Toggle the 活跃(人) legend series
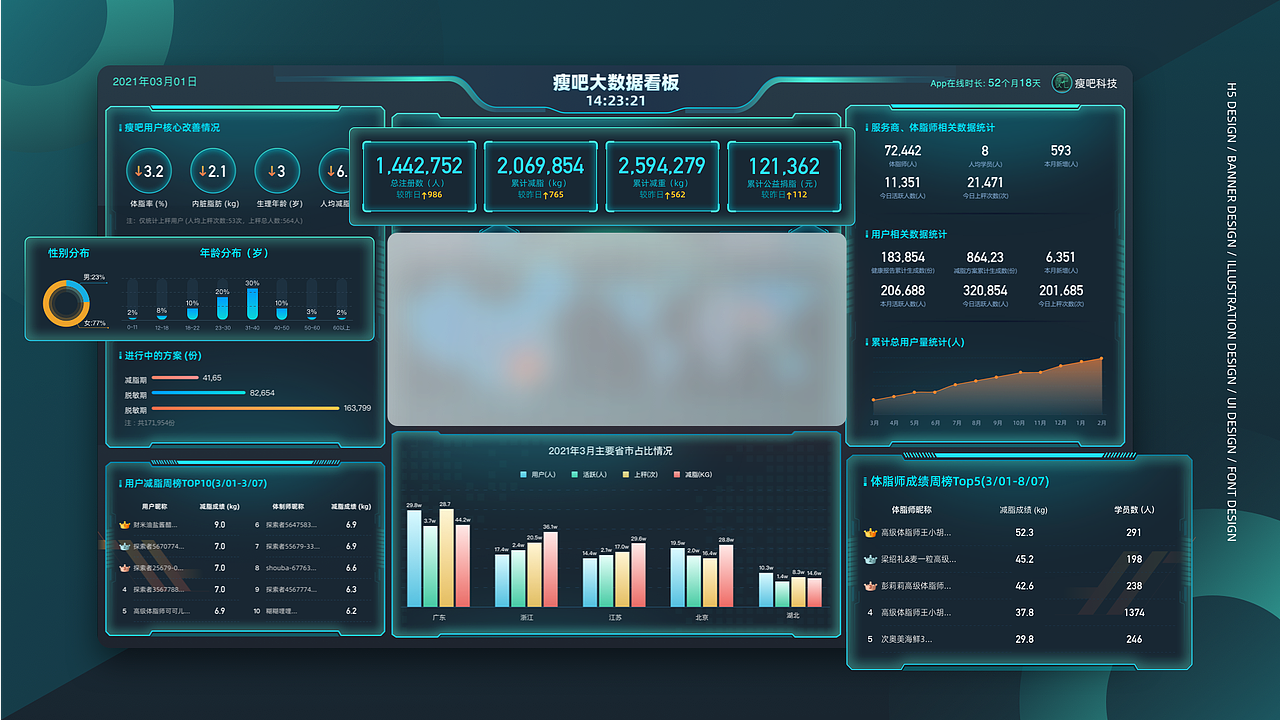This screenshot has width=1280, height=720. point(584,474)
